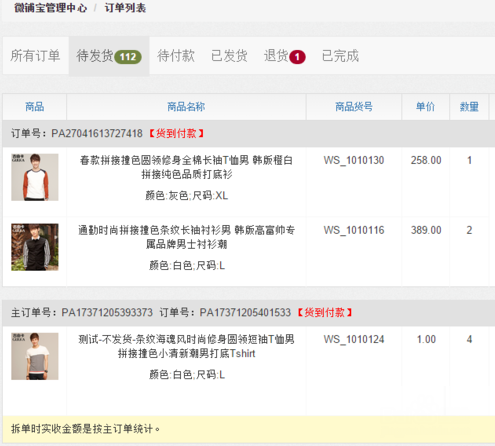Click the unit price 1.00
The width and height of the screenshot is (495, 446).
(x=426, y=340)
